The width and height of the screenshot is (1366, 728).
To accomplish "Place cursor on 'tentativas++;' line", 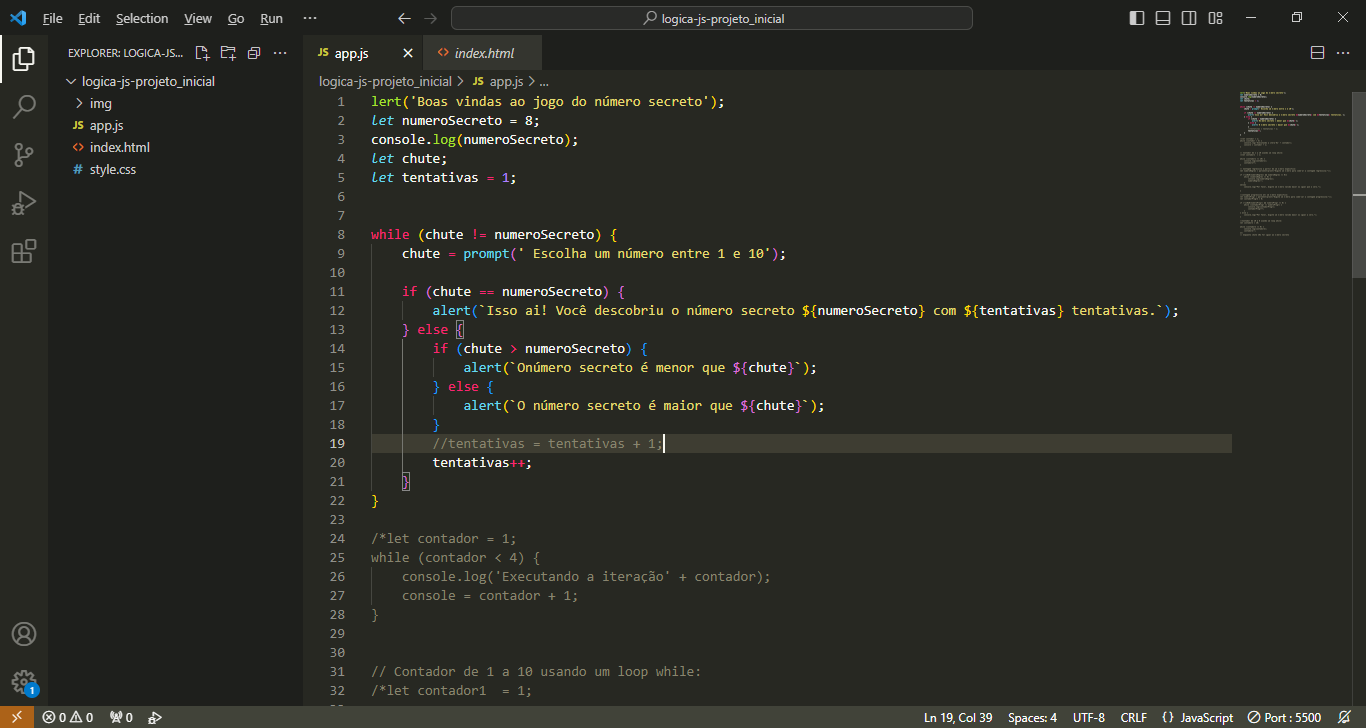I will coord(482,463).
